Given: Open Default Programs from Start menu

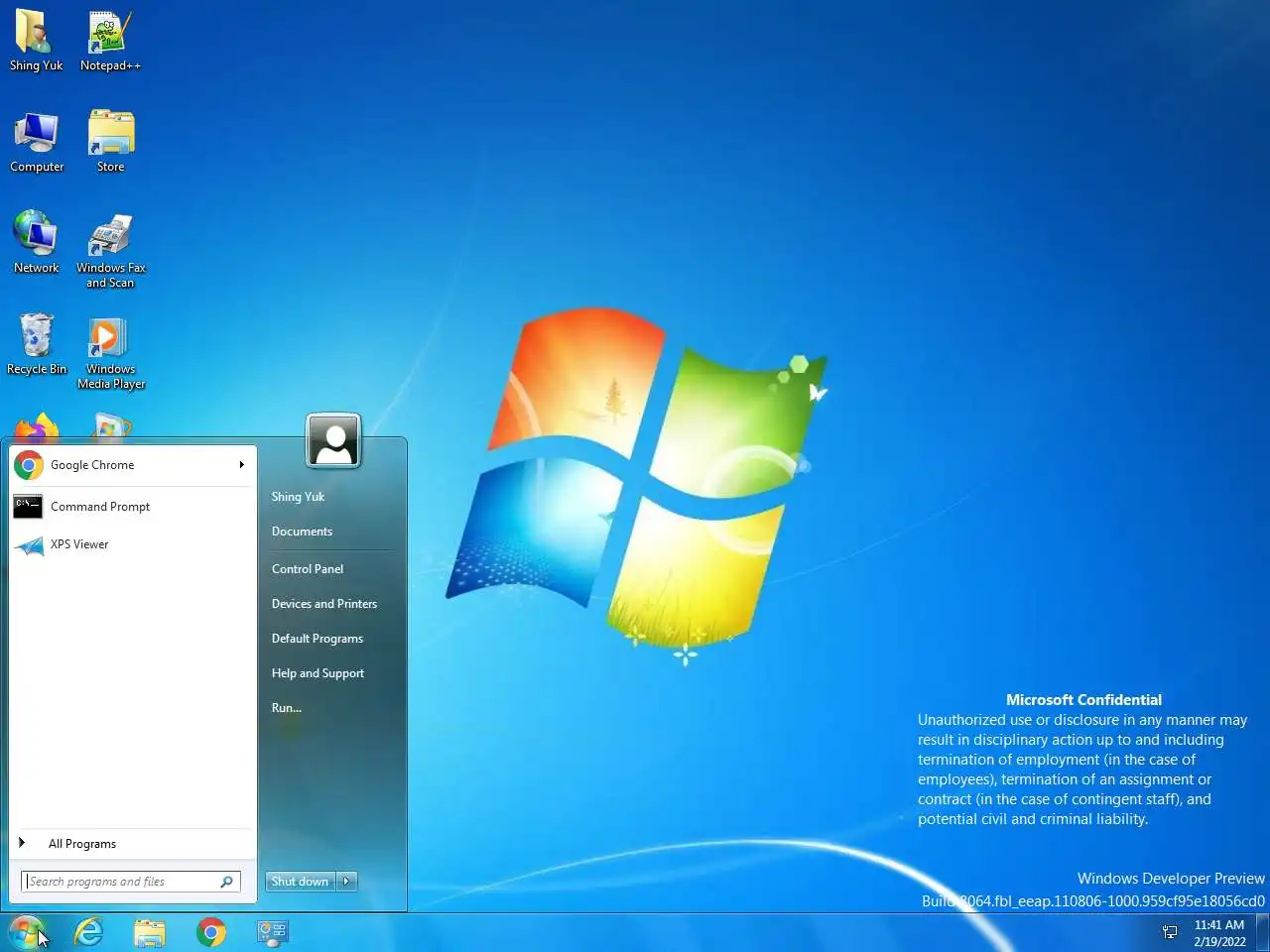Looking at the screenshot, I should click(317, 639).
